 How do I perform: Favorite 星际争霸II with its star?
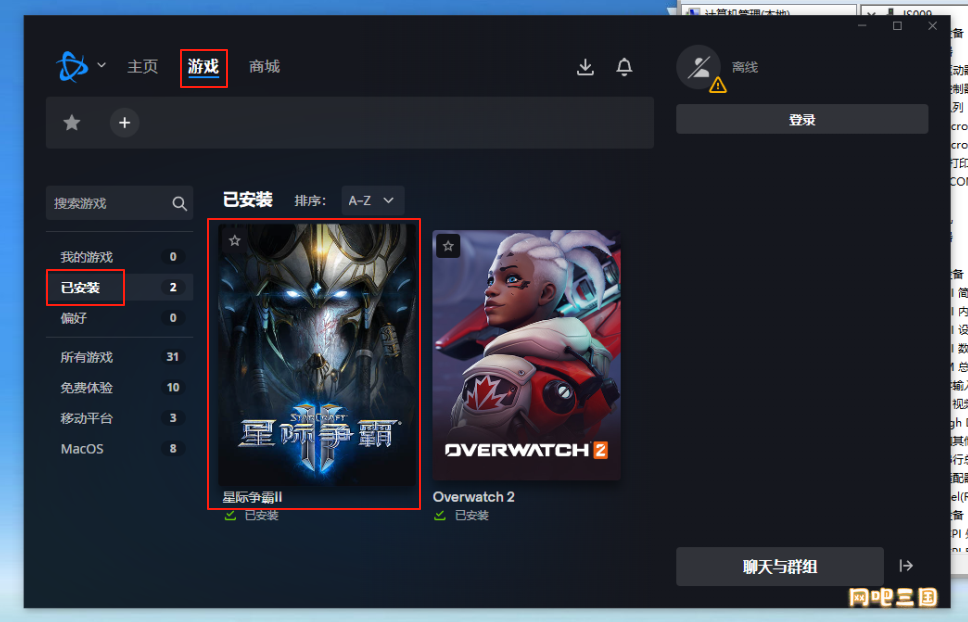235,241
